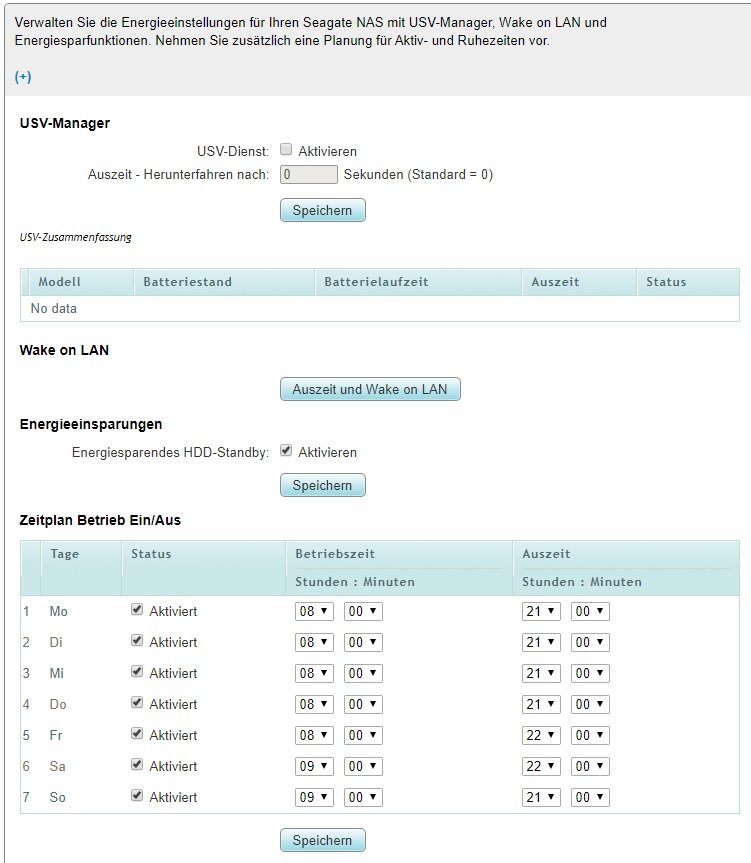Open Sunday Auszeit minutes dropdown
Image resolution: width=751 pixels, height=863 pixels.
coord(590,797)
